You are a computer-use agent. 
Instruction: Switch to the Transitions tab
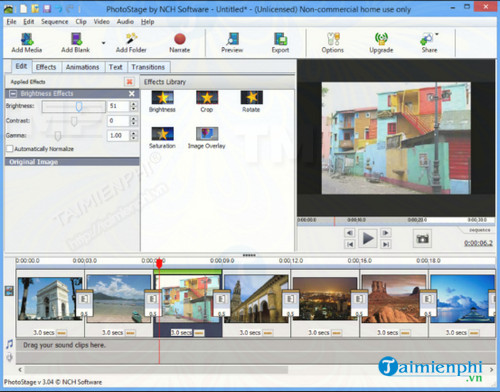pos(148,67)
